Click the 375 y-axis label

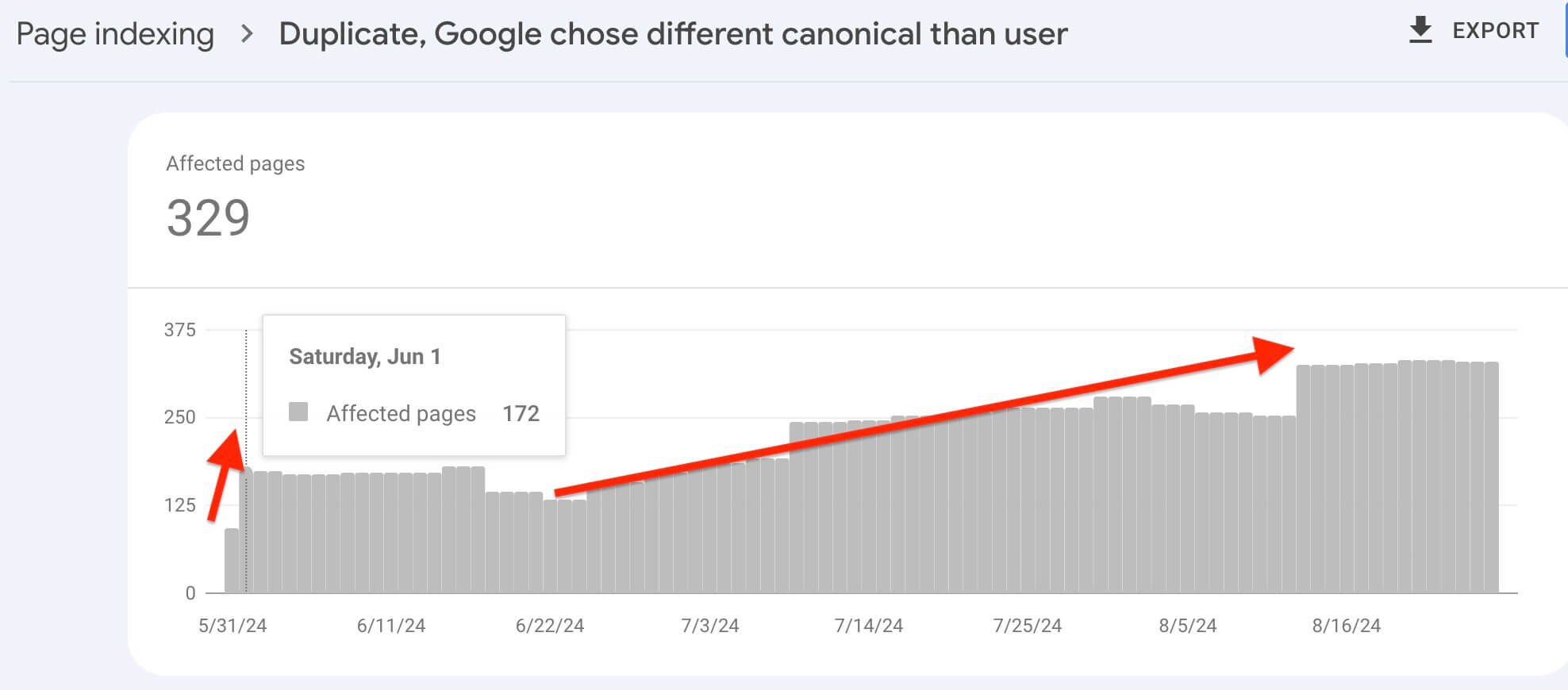180,330
